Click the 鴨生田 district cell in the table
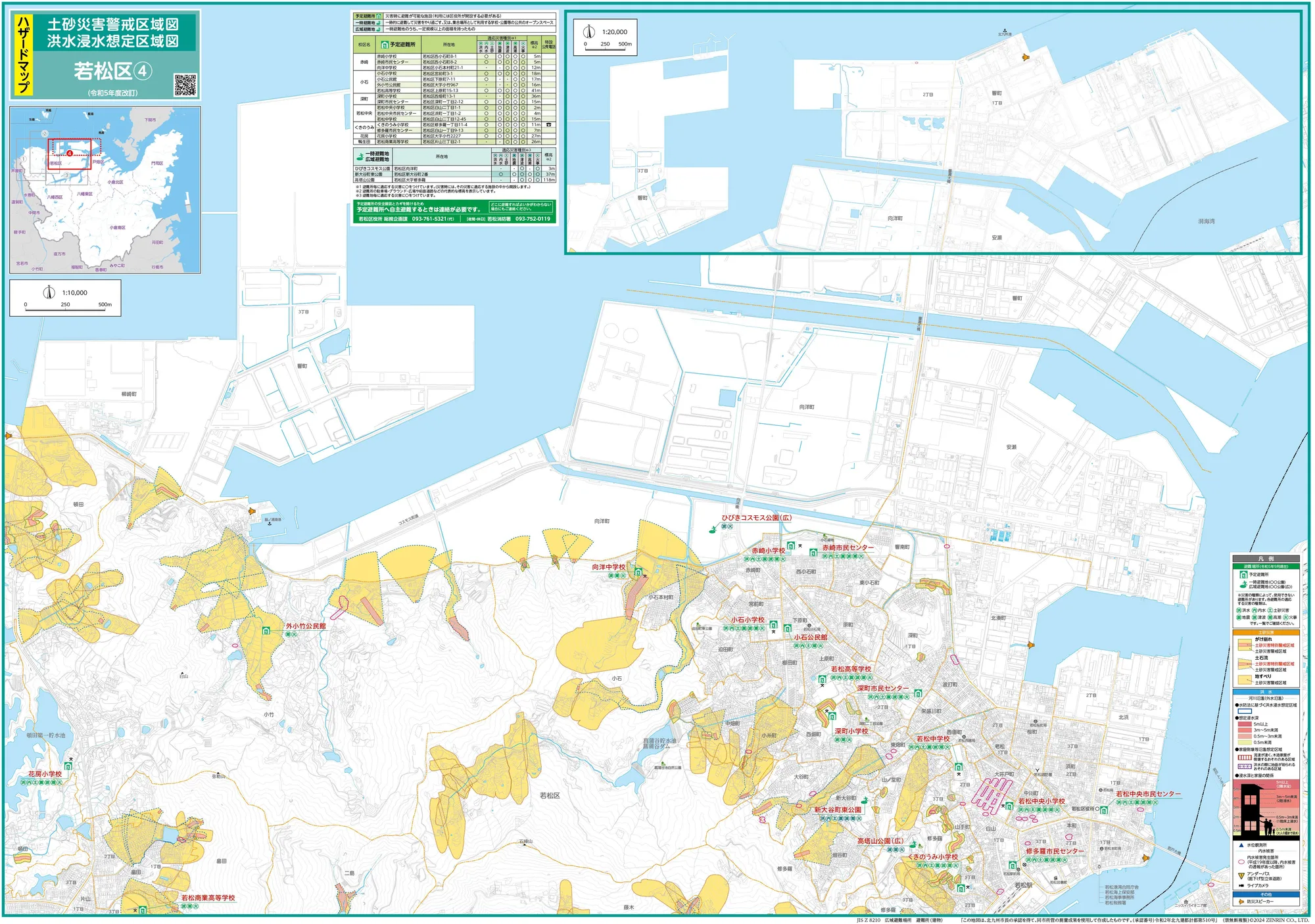Image resolution: width=1315 pixels, height=924 pixels. pyautogui.click(x=364, y=141)
